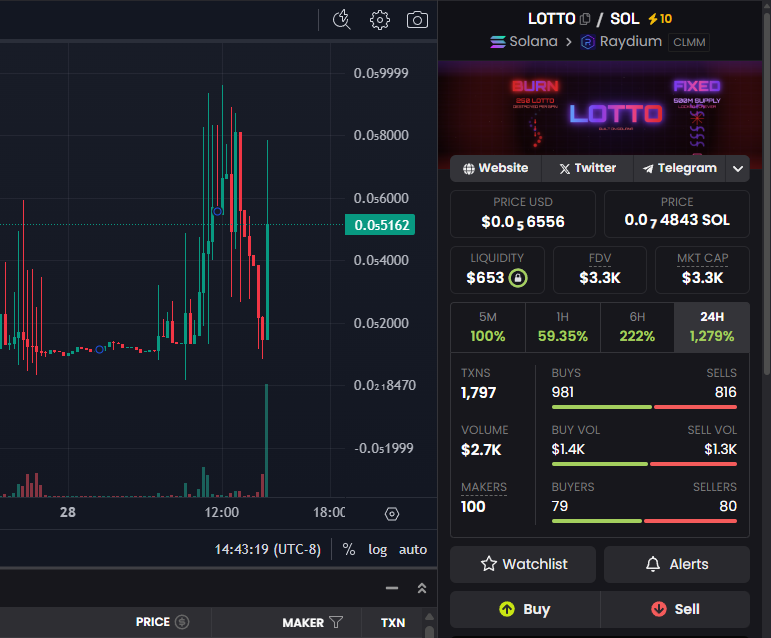Screen dimensions: 771x638
Task: Click the MAKER column header
Action: click(x=303, y=623)
